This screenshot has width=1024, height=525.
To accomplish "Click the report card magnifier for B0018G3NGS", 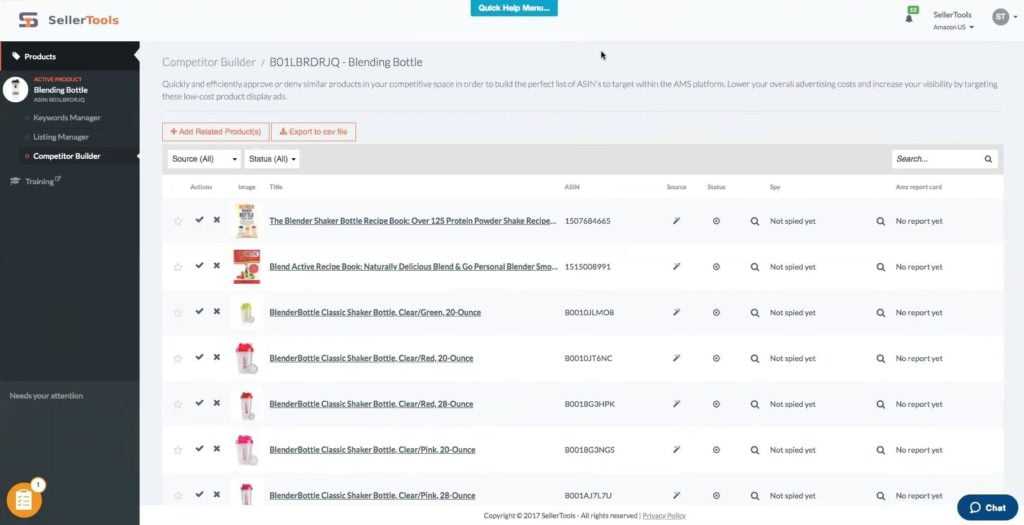I will 881,450.
